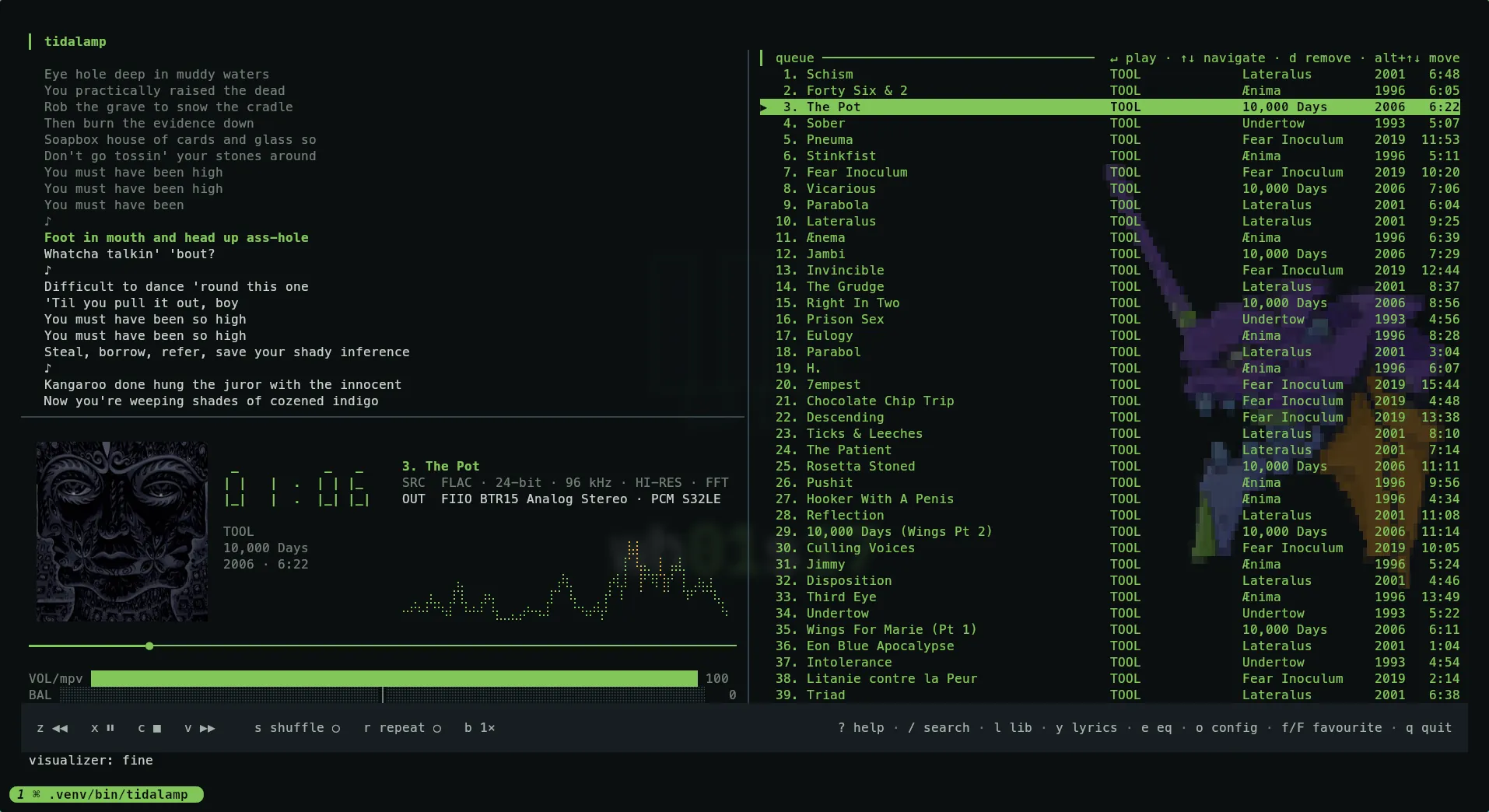Image resolution: width=1489 pixels, height=812 pixels.
Task: Click the 10,000 Days album art thumbnail
Action: tap(122, 532)
